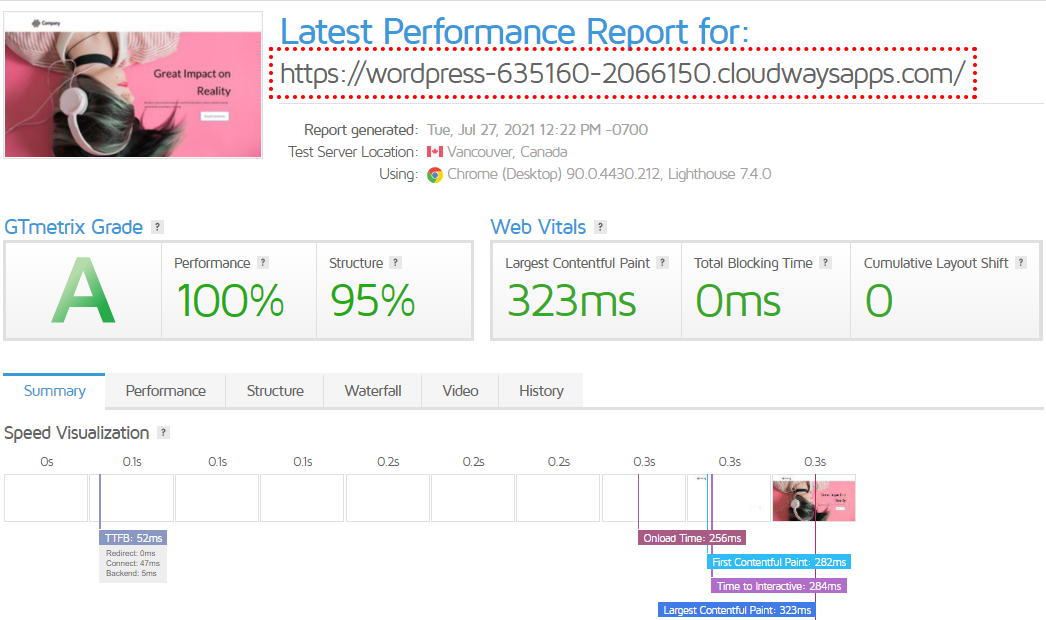Click the GTmetrix Grade help question mark
The height and width of the screenshot is (620, 1046).
157,227
